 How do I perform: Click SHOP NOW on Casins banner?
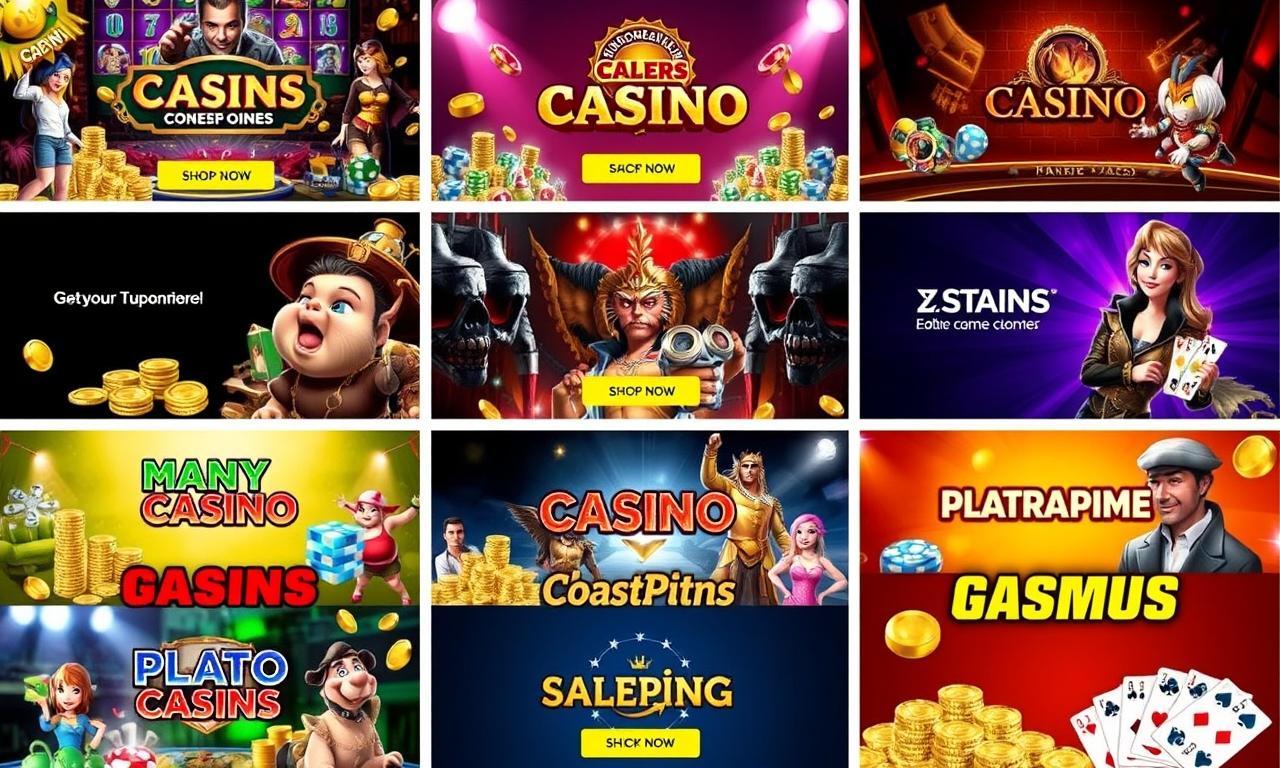click(x=215, y=176)
